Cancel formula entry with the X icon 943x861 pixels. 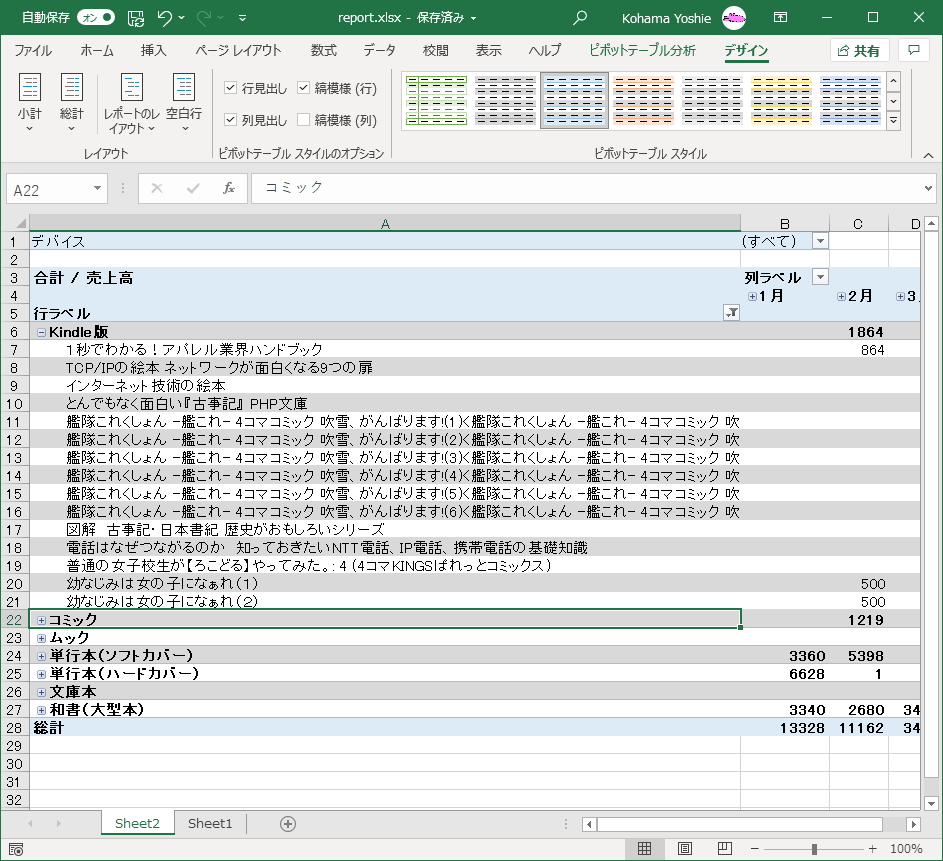157,188
